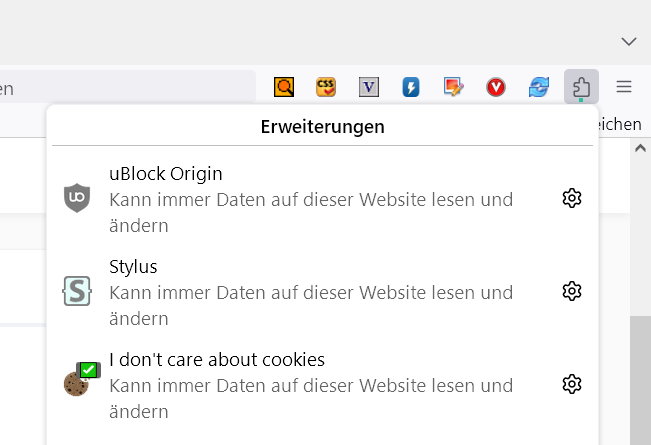Expand the tab list chevron

[629, 41]
